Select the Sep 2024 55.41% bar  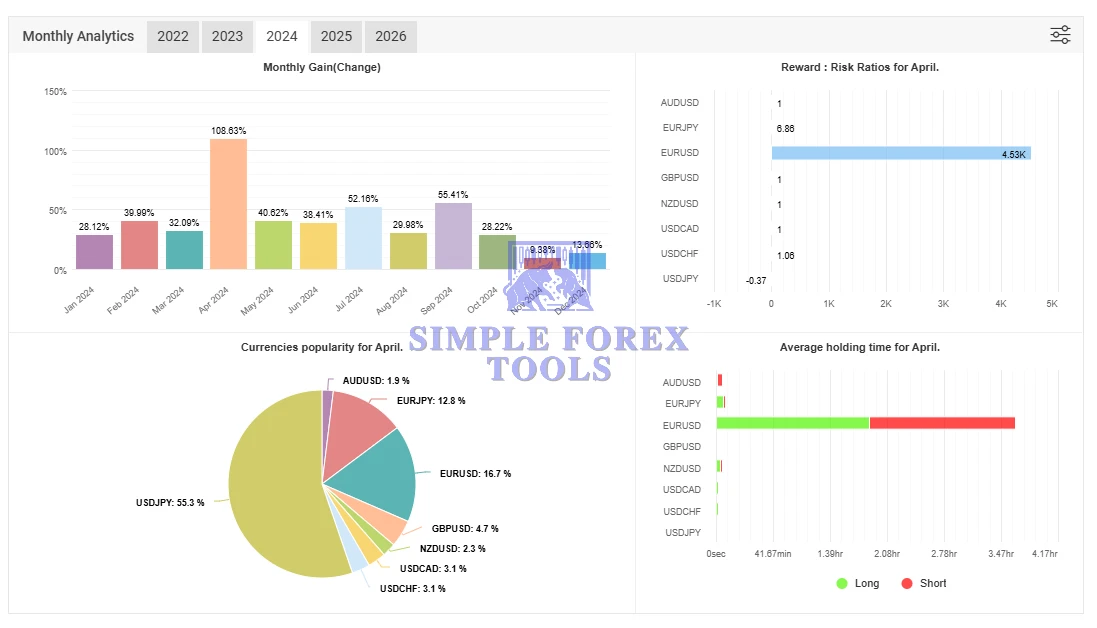(x=453, y=236)
